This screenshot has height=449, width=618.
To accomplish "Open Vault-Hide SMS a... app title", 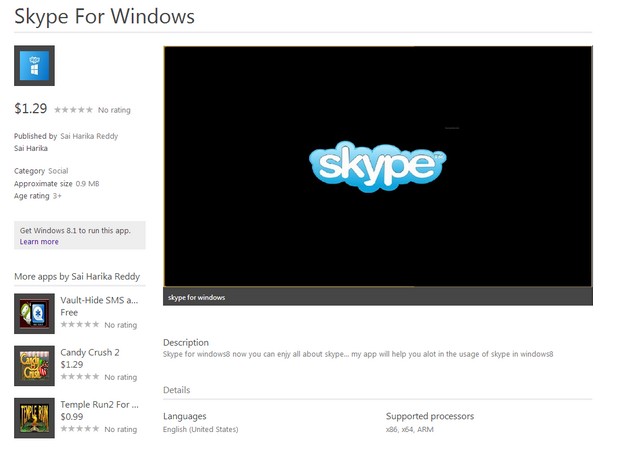I will point(99,300).
